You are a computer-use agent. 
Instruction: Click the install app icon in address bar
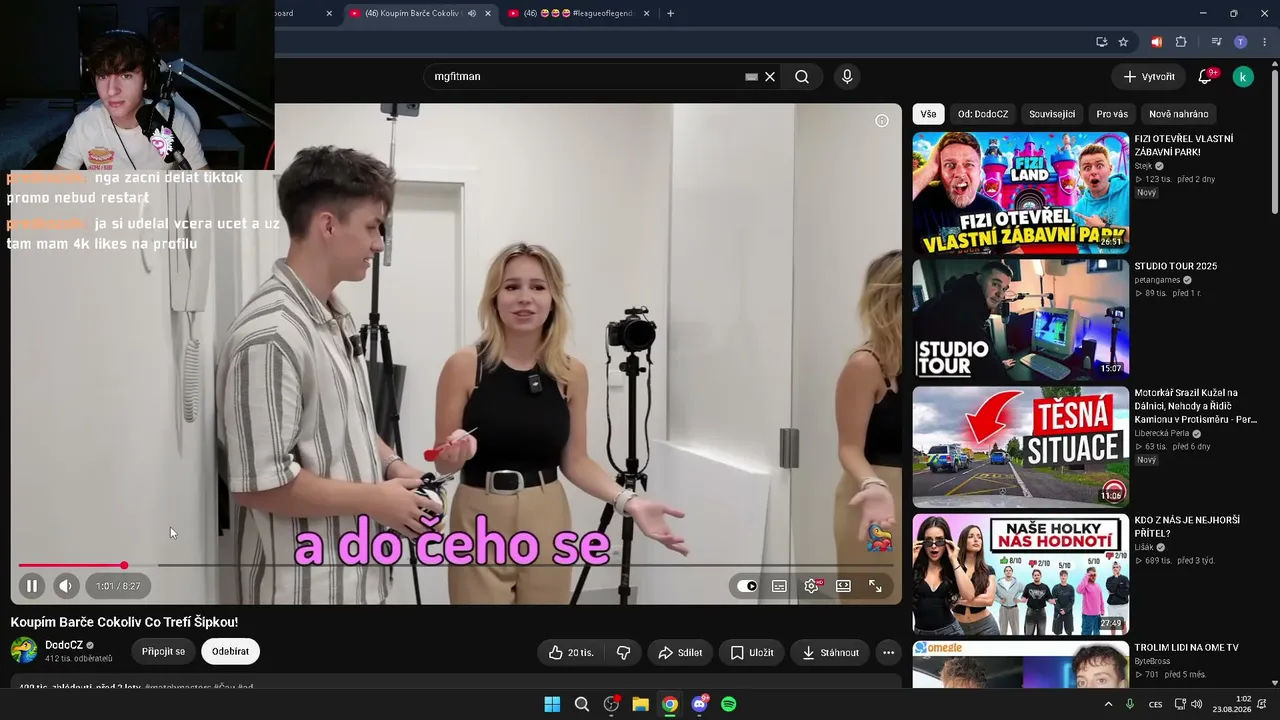(1101, 42)
